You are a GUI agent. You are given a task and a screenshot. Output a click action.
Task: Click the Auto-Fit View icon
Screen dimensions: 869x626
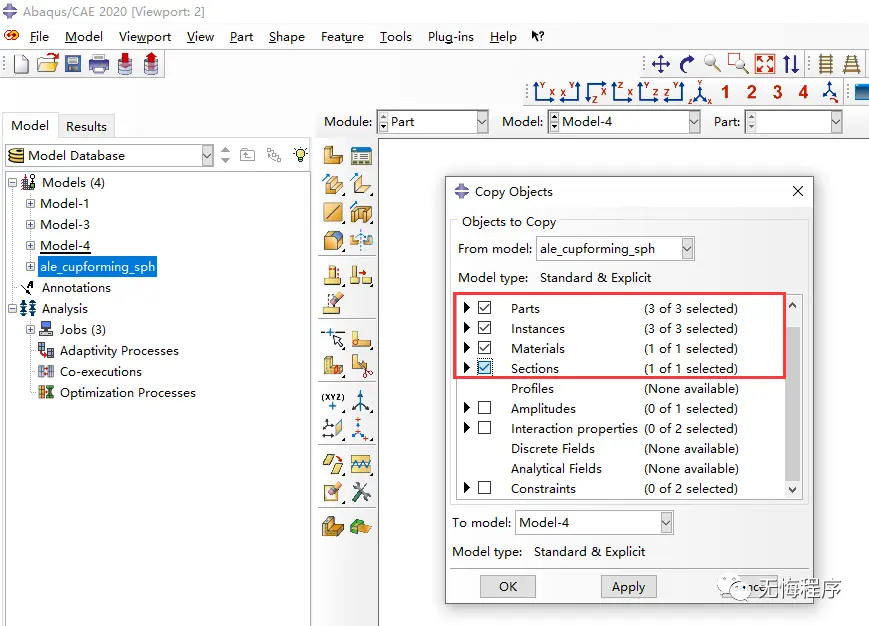click(765, 64)
